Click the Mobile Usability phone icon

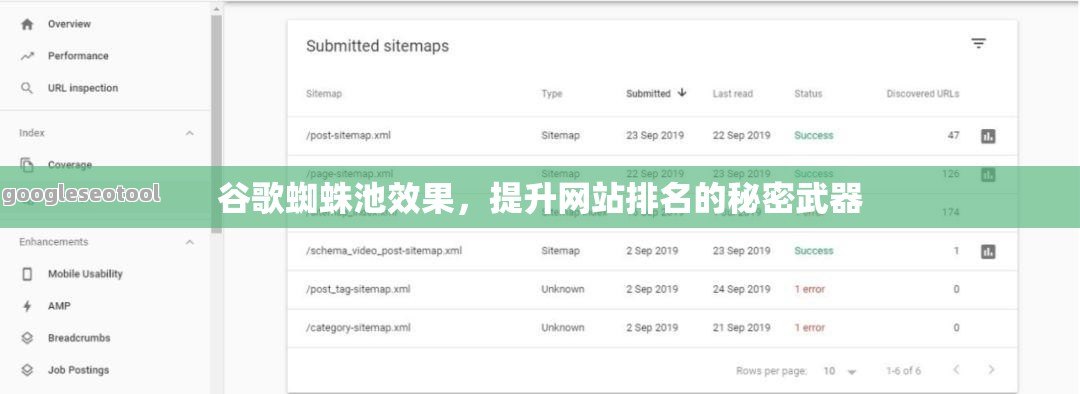click(x=28, y=274)
